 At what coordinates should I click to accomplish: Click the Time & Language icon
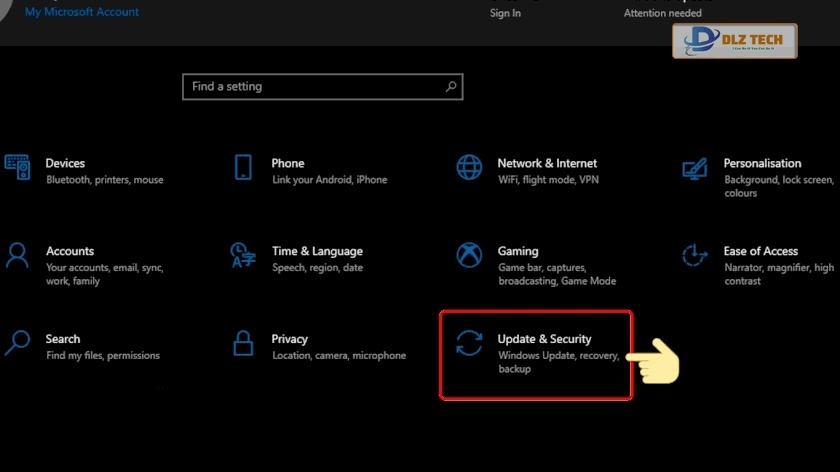pyautogui.click(x=243, y=255)
